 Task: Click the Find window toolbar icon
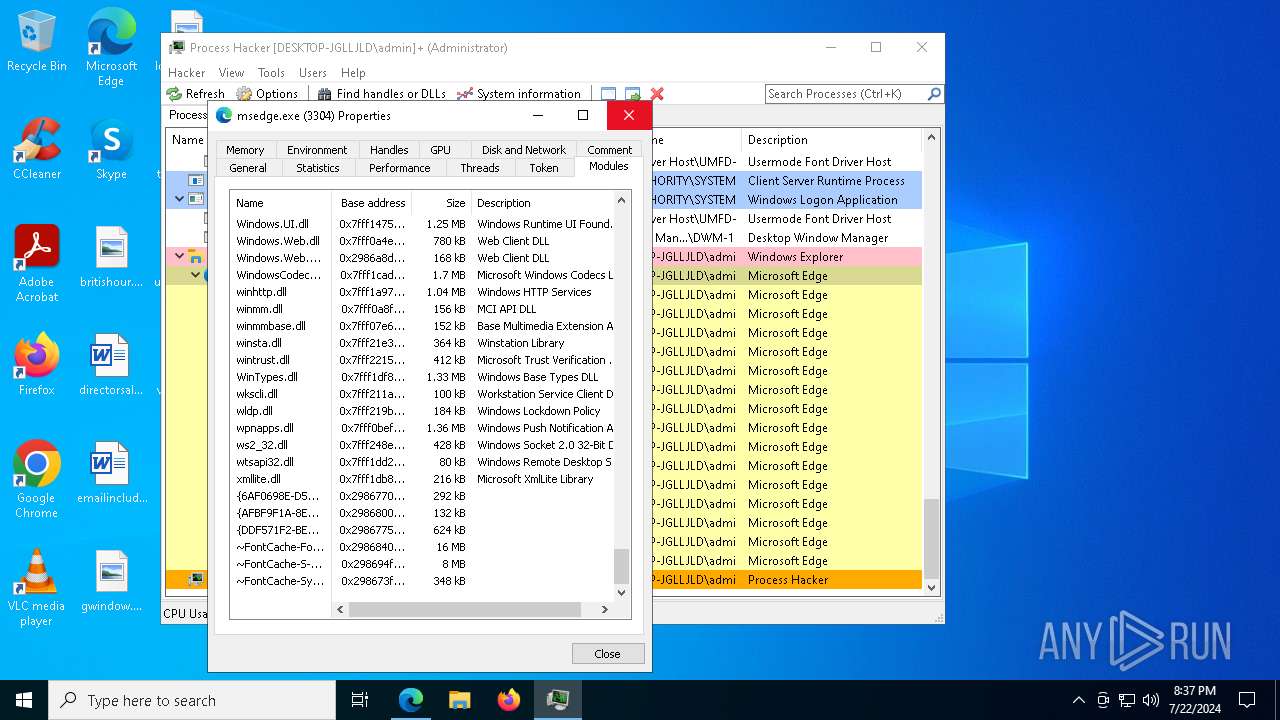tap(608, 94)
